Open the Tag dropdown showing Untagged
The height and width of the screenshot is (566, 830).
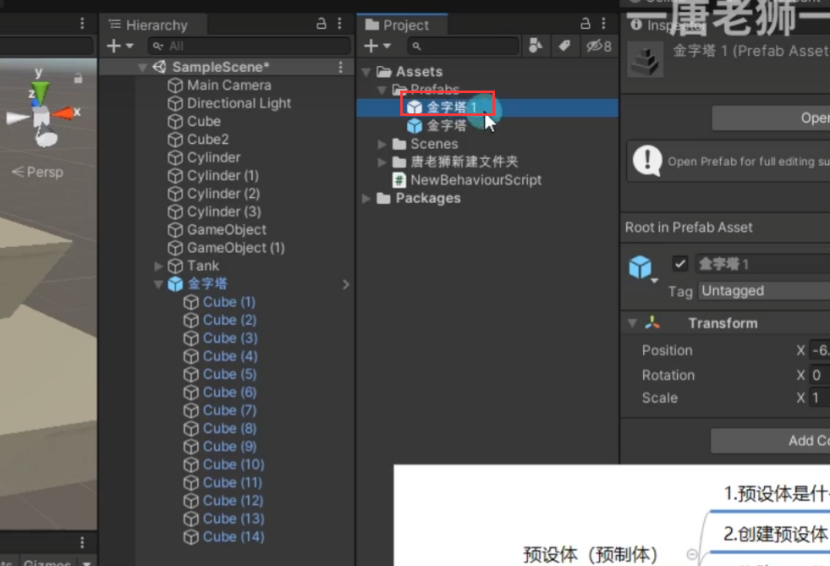[763, 291]
